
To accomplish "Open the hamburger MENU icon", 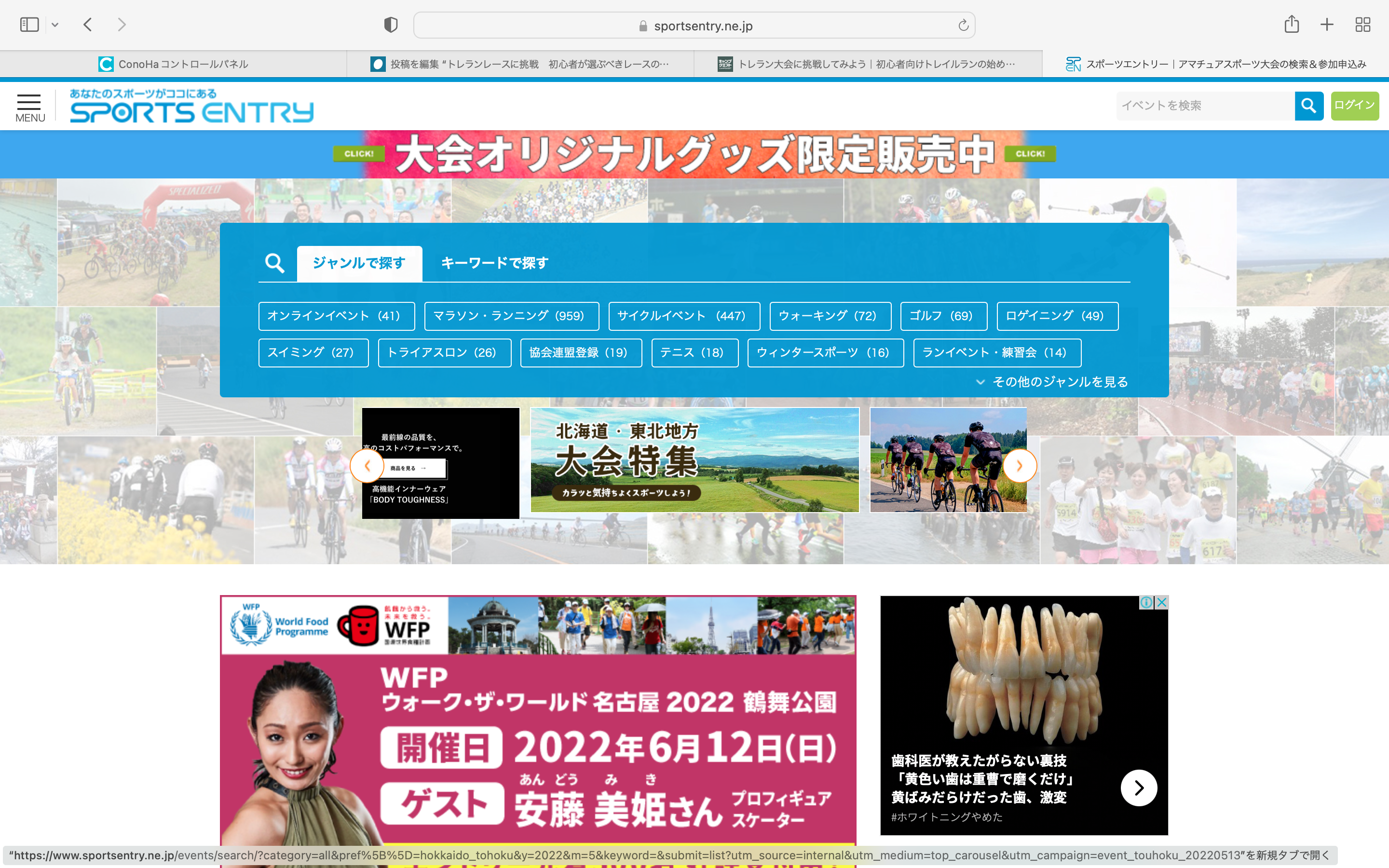I will (x=30, y=108).
